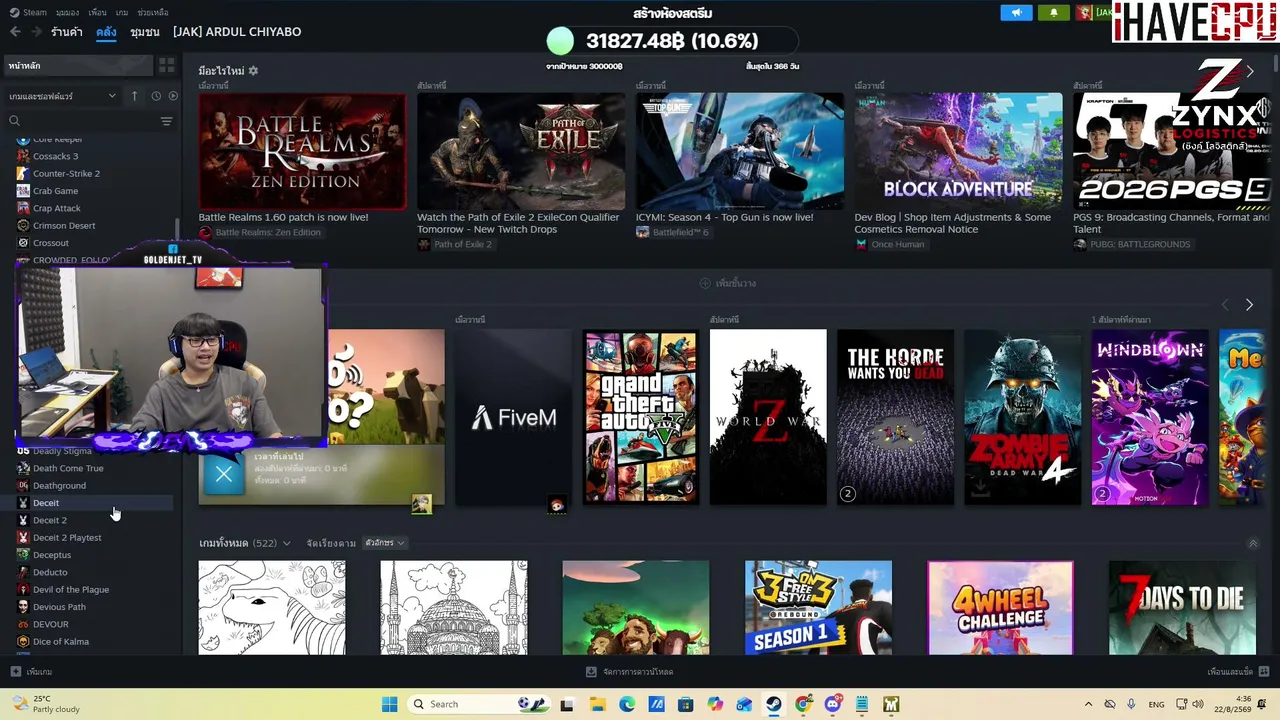
Task: Go back with the Steam back arrow
Action: [15, 32]
